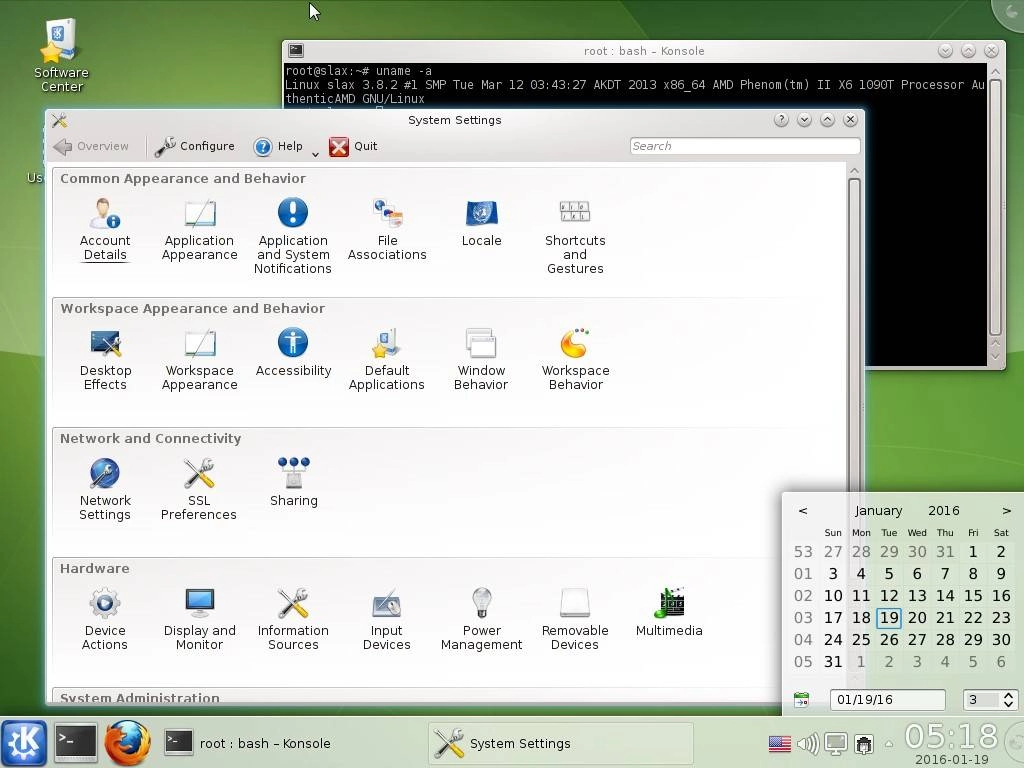This screenshot has width=1024, height=768.
Task: Select January 26 in calendar
Action: click(x=889, y=639)
